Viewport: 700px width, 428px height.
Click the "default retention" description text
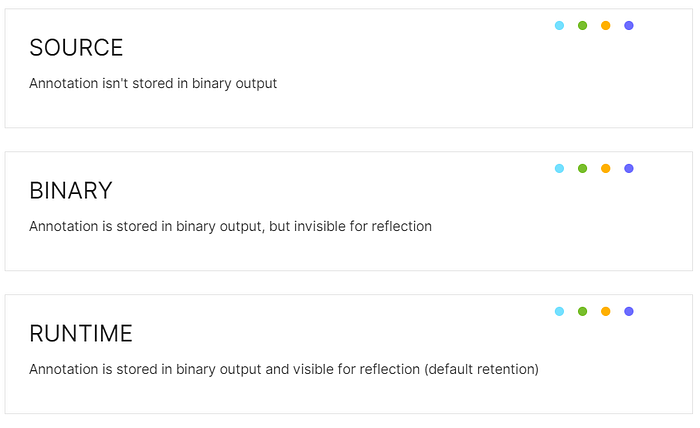481,369
